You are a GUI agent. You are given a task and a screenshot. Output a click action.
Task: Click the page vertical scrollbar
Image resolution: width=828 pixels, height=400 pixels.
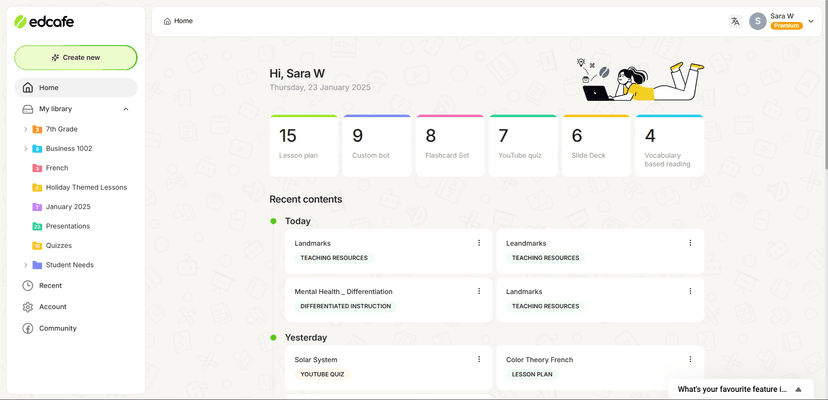click(826, 85)
